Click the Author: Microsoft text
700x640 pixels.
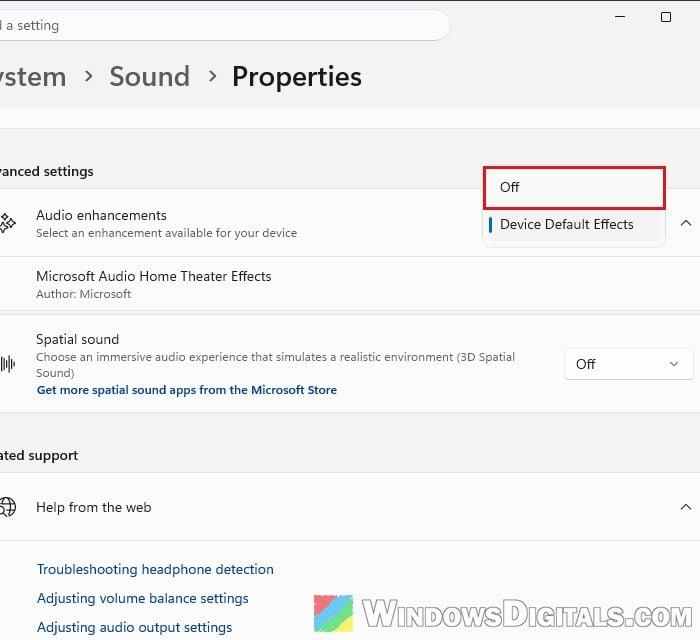point(83,294)
